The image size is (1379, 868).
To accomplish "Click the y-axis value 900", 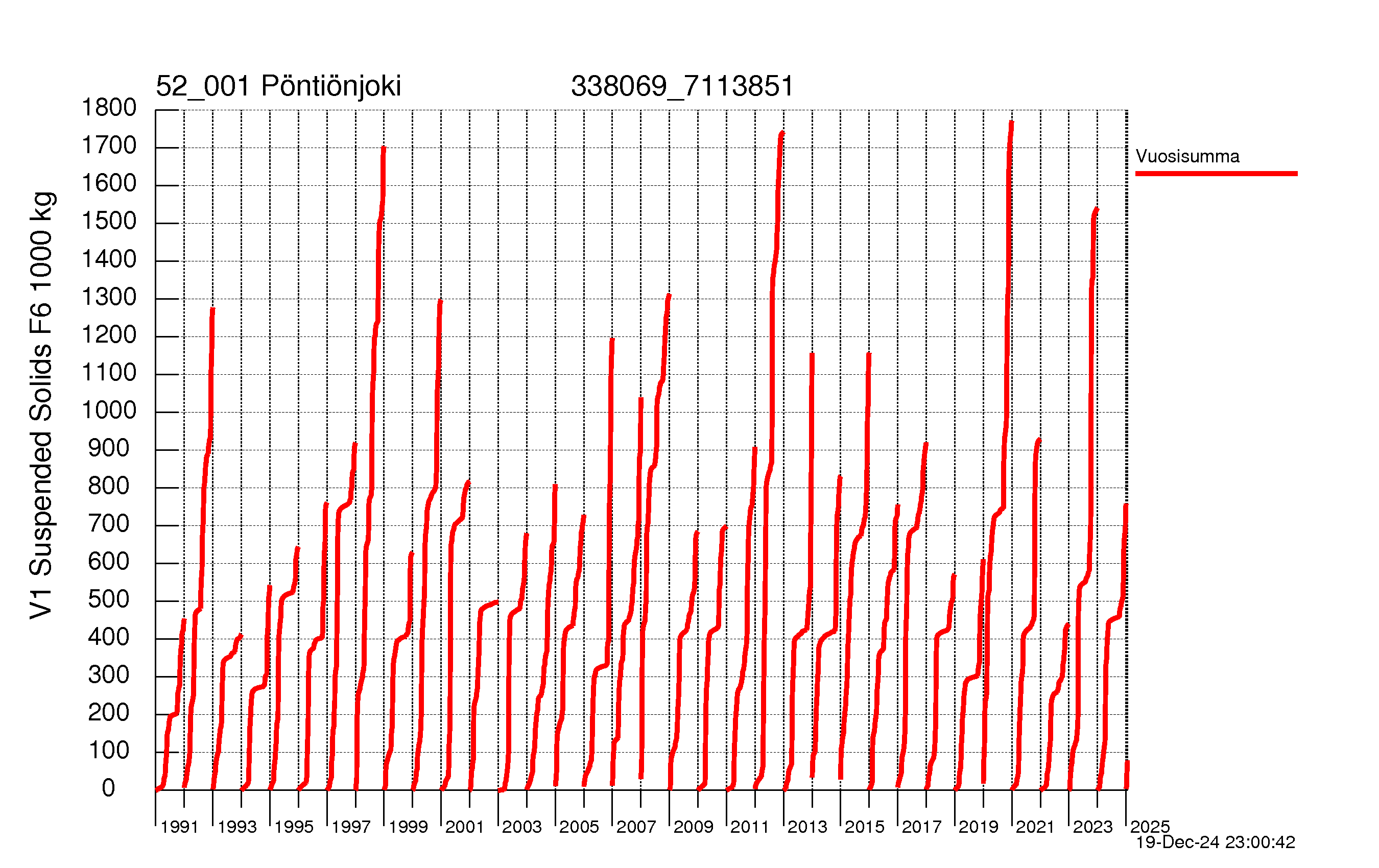I will pyautogui.click(x=109, y=448).
